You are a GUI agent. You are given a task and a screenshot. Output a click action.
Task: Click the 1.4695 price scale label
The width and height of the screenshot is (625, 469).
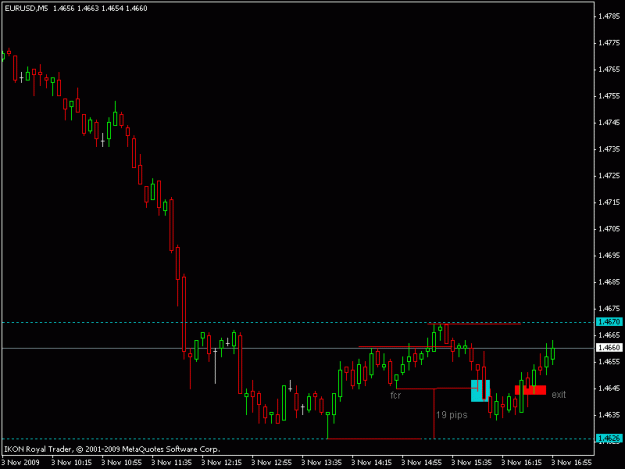[609, 255]
